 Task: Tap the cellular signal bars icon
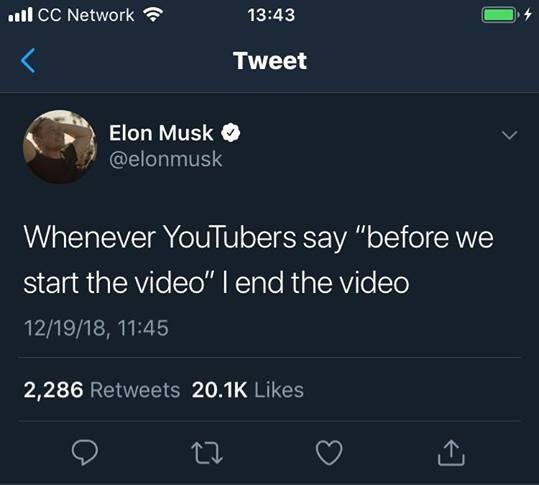(21, 15)
